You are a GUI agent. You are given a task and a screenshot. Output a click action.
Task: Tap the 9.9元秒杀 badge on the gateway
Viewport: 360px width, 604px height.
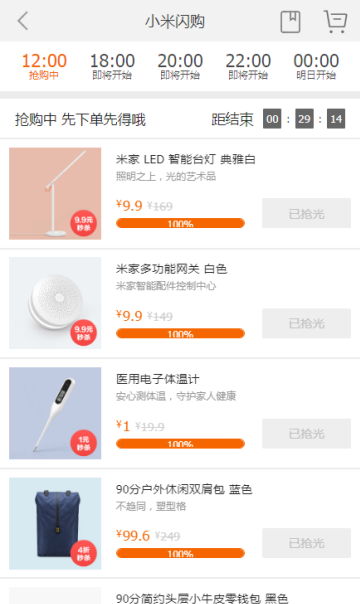pos(84,333)
